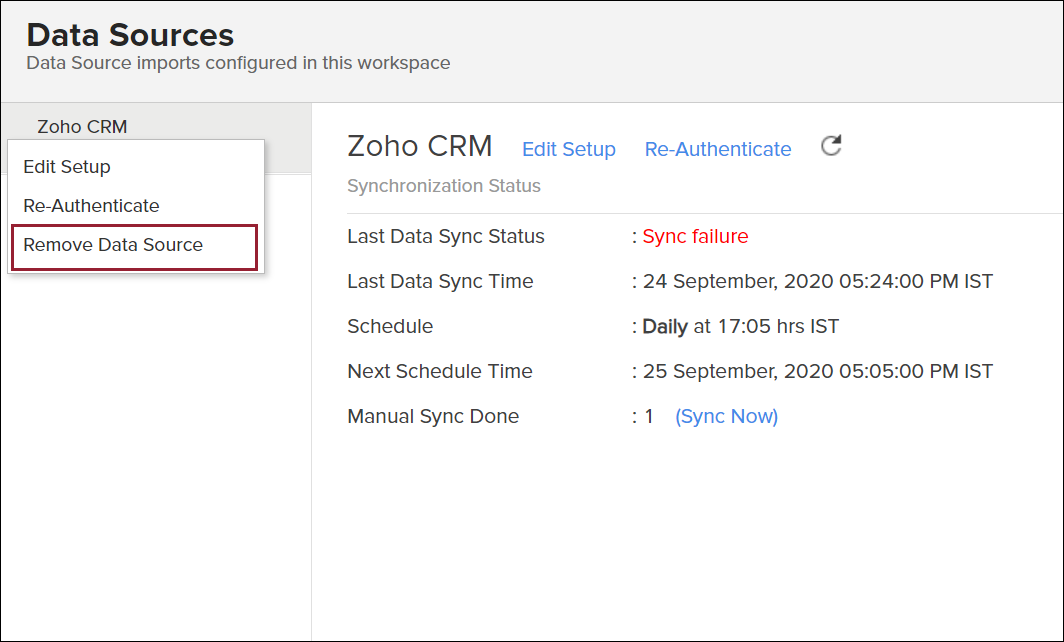Click the Data Sources page heading
Screen dimensions: 1064x642
coord(130,35)
